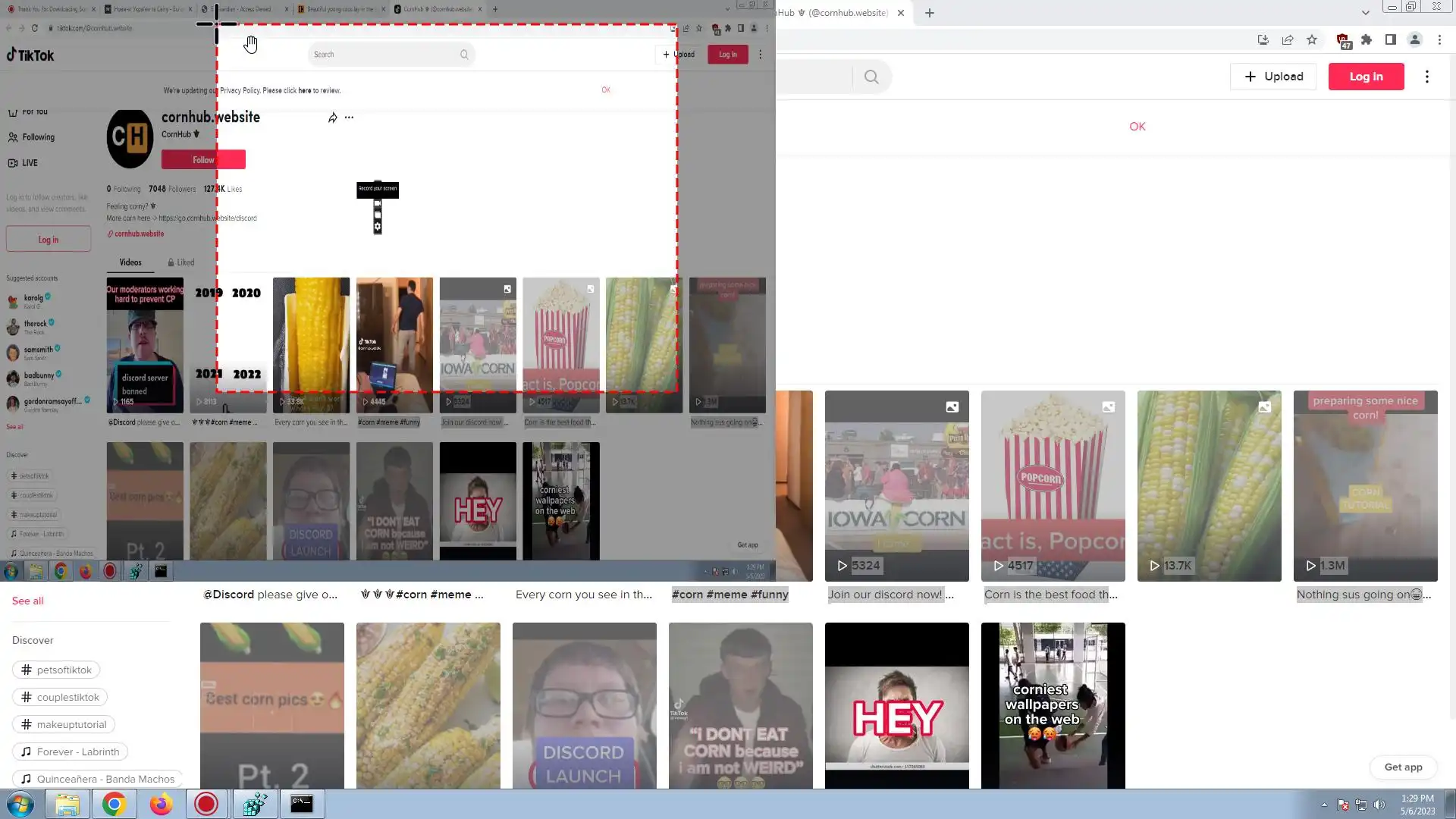The height and width of the screenshot is (819, 1456).
Task: Open the HEY video thumbnail
Action: [x=896, y=705]
